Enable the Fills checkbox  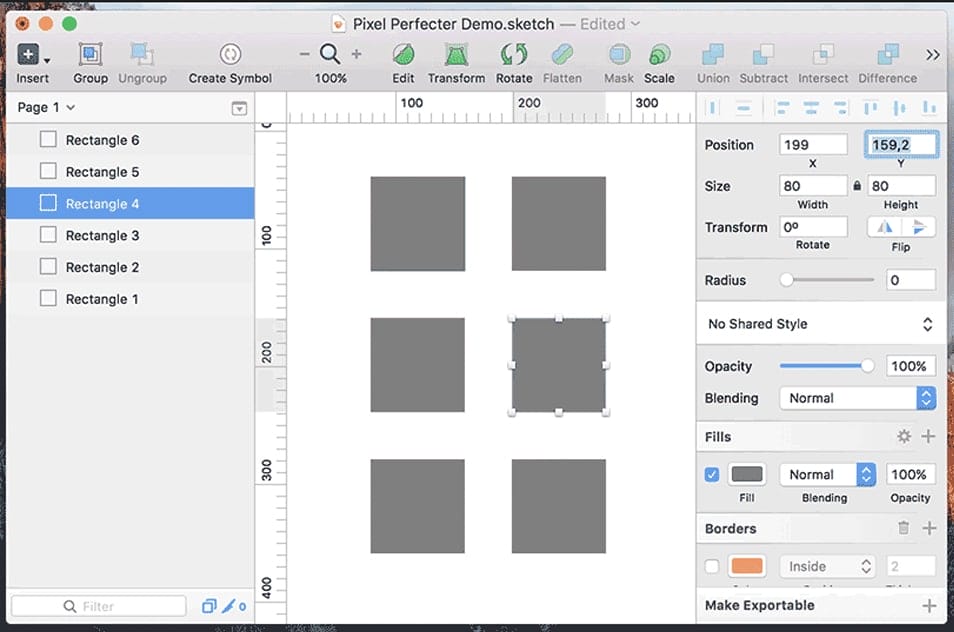[711, 474]
